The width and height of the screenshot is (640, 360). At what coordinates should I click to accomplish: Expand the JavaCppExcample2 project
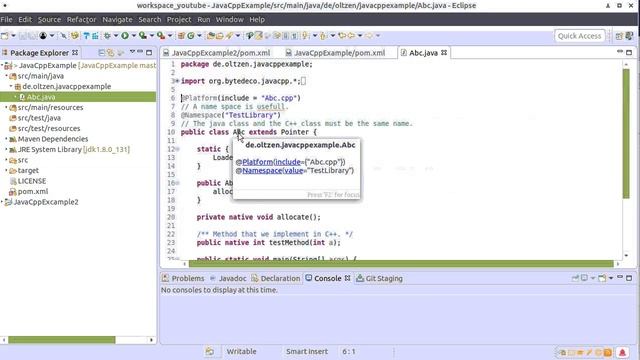tap(2, 202)
